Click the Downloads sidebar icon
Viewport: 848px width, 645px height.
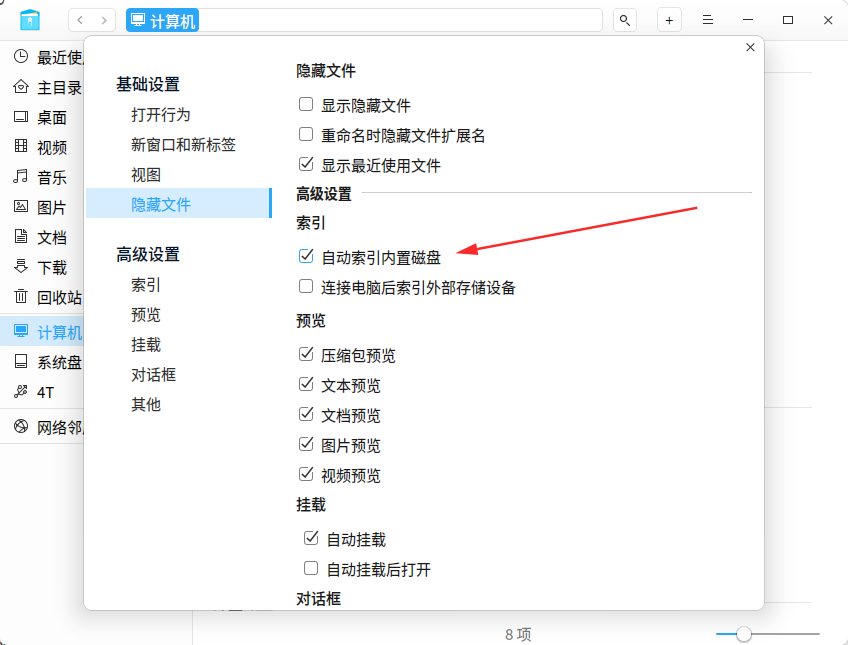click(21, 266)
